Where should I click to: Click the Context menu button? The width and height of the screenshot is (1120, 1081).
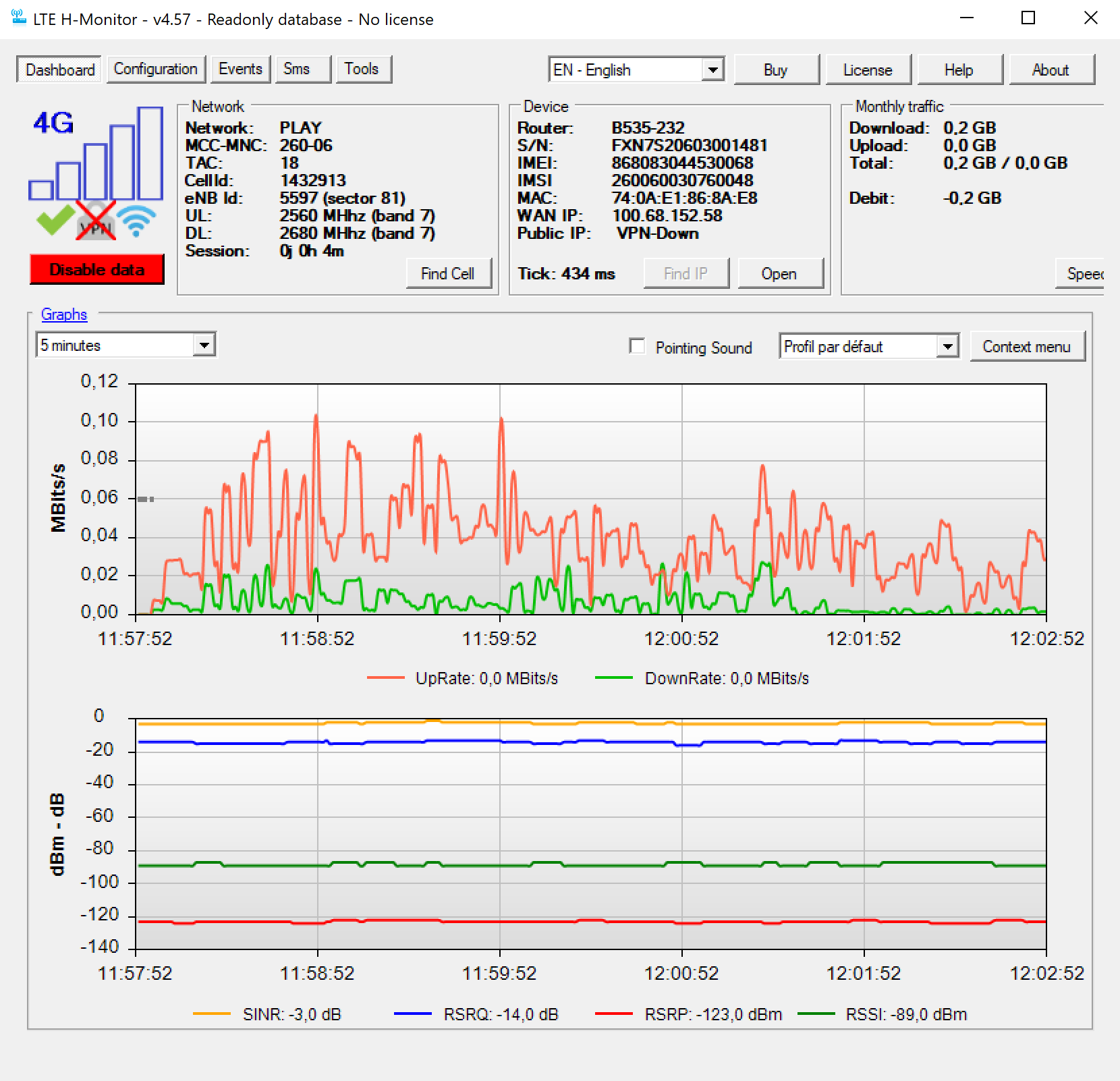1026,347
